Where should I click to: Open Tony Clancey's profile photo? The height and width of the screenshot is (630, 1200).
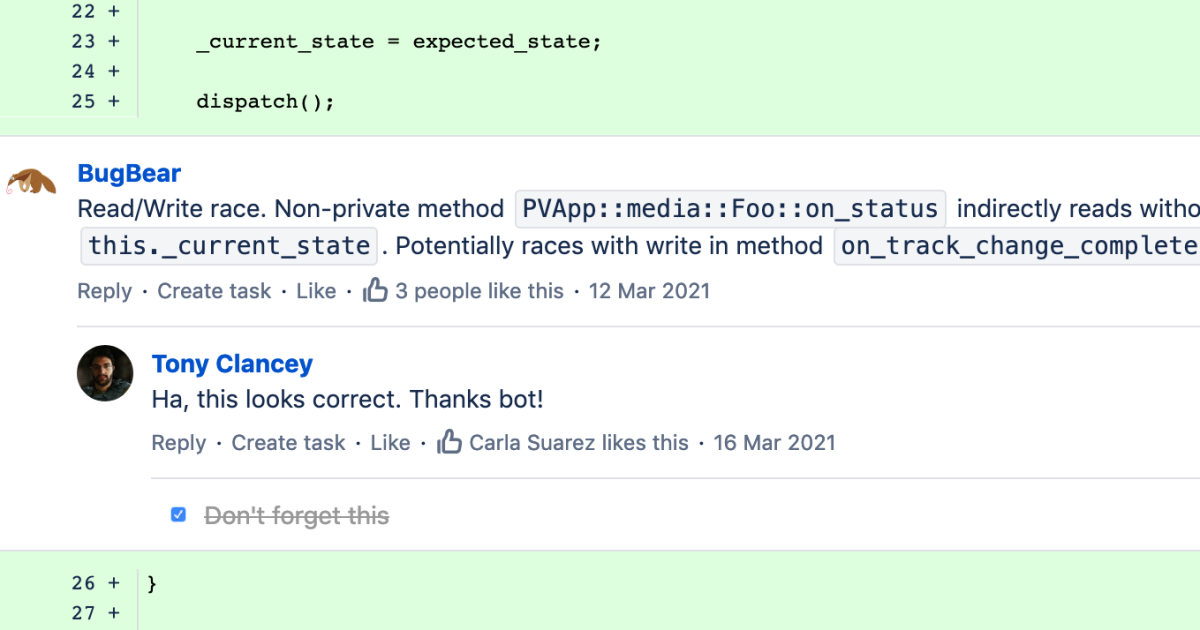[105, 373]
